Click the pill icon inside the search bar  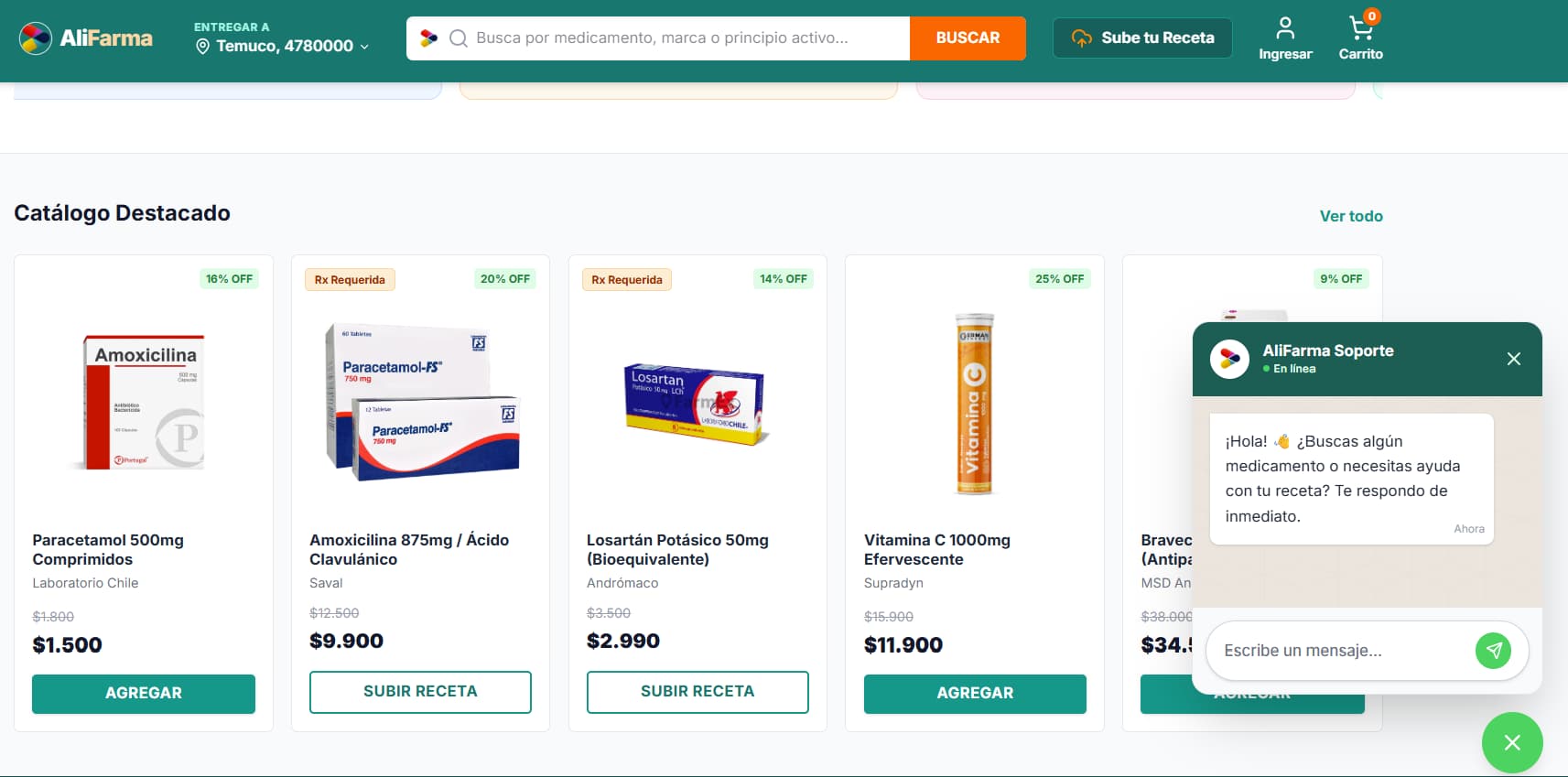428,38
